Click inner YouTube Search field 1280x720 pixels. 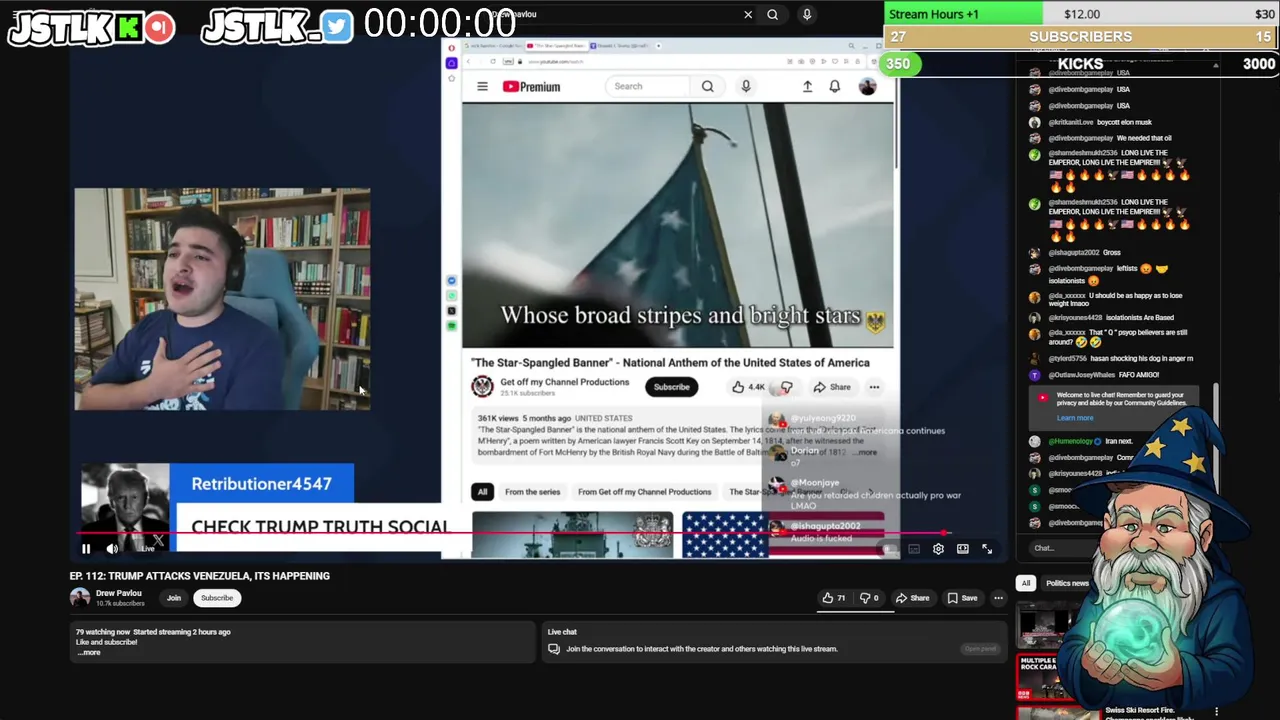pos(650,86)
